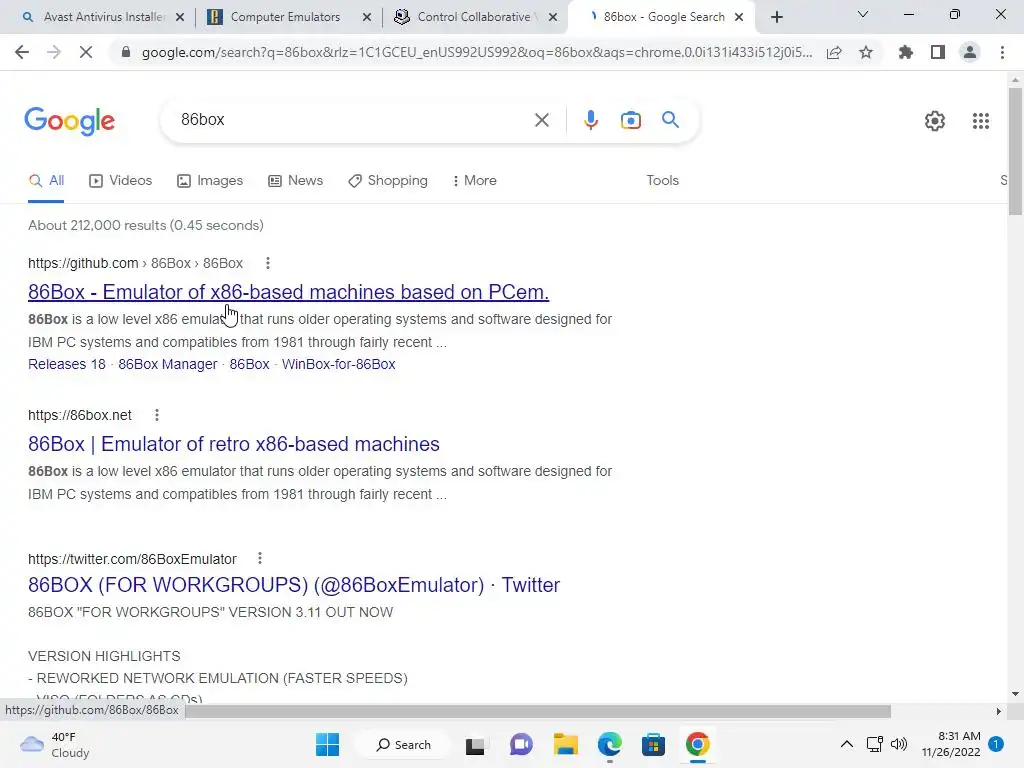The width and height of the screenshot is (1024, 768).
Task: Open options for twitter.com result
Action: 260,558
